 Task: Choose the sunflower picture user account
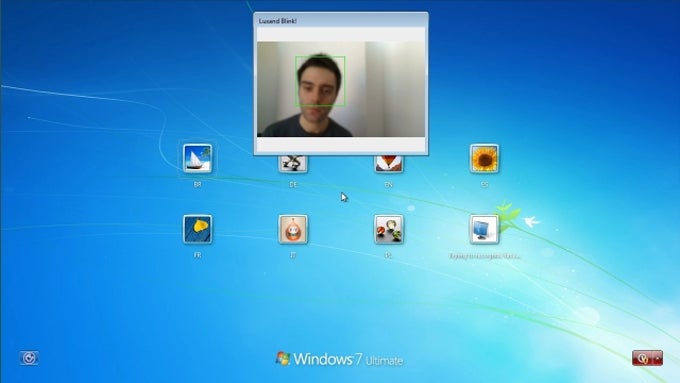point(484,159)
